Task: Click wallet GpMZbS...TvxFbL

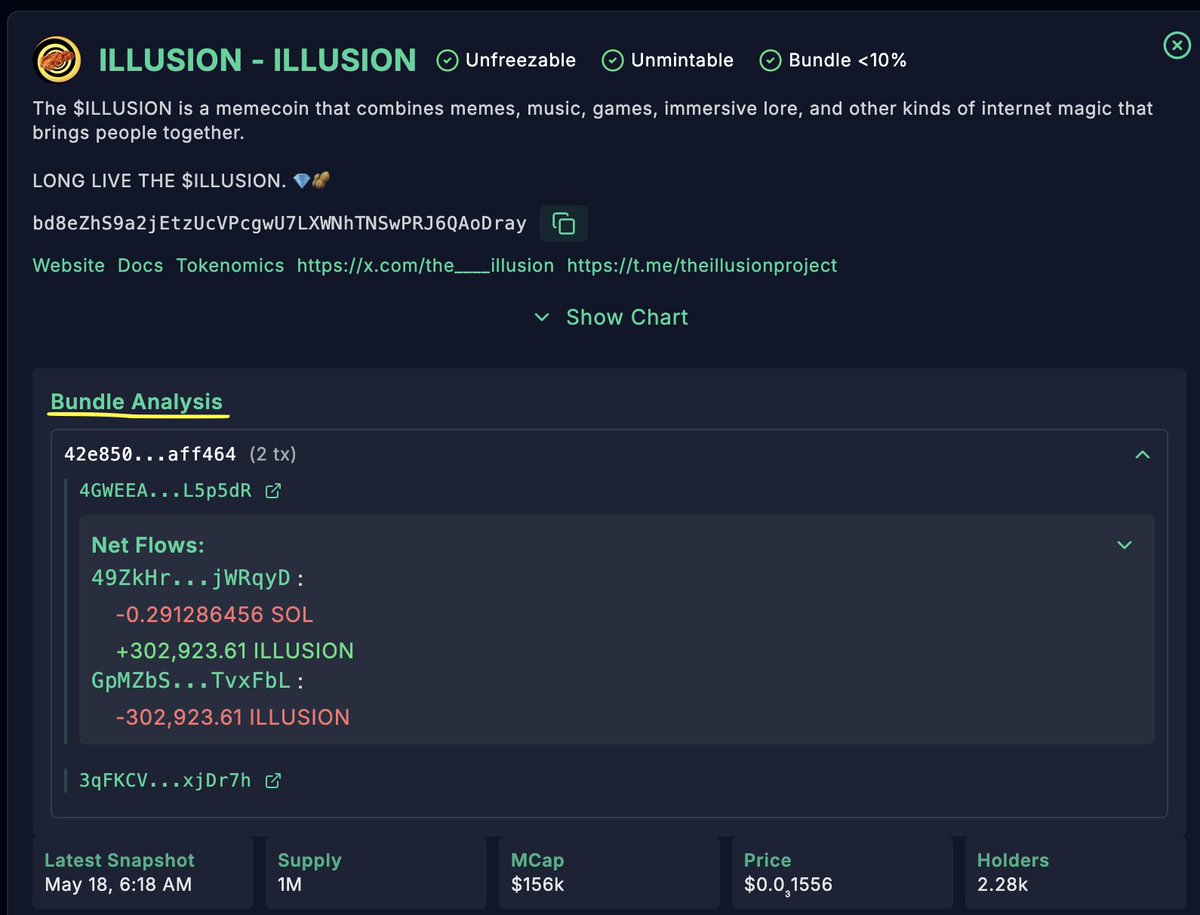Action: coord(191,681)
